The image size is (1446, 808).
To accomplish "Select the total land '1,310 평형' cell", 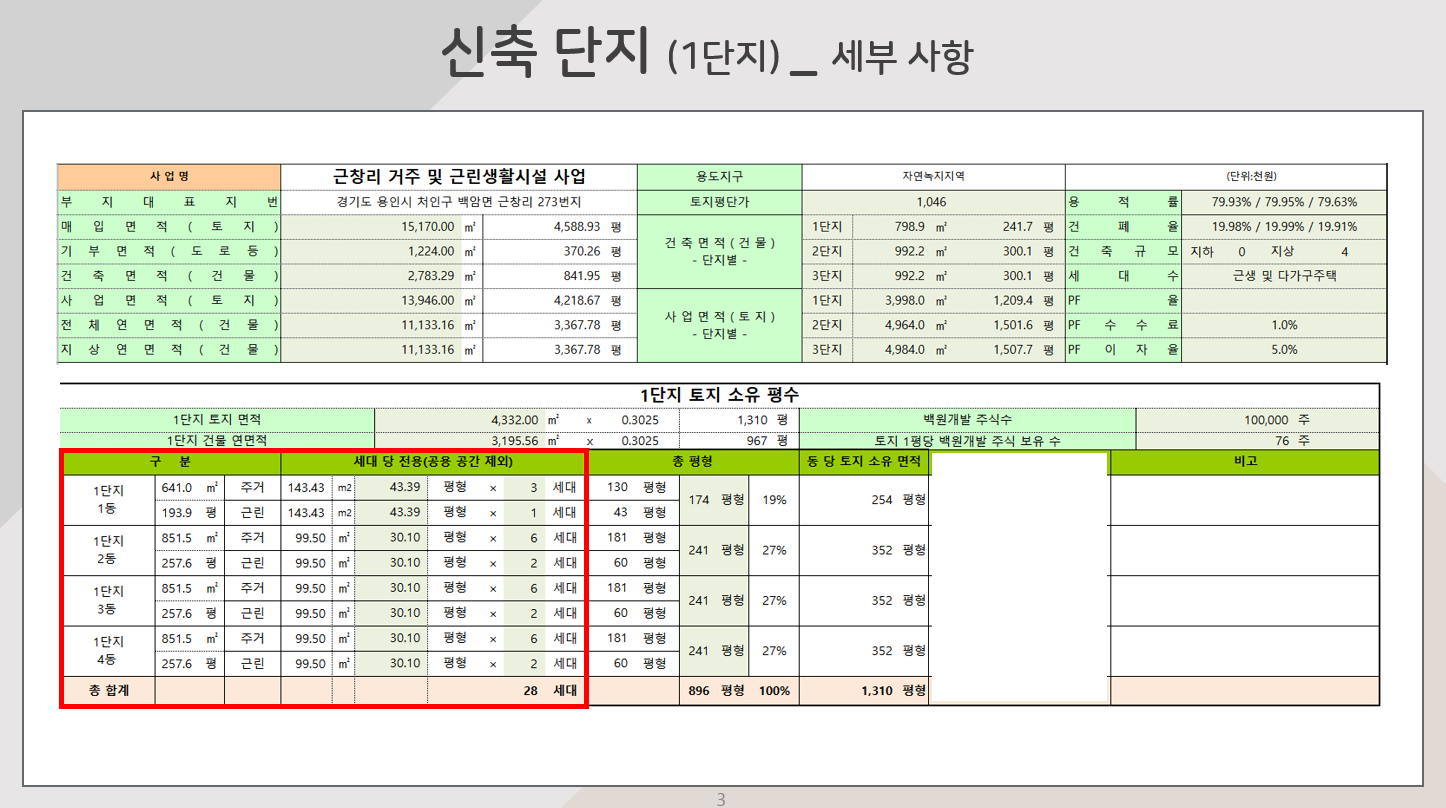I will pos(864,690).
